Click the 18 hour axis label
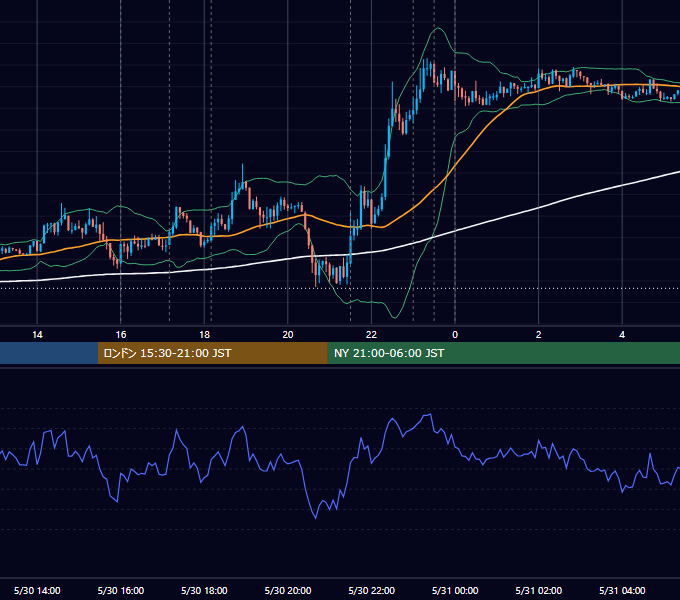 click(x=204, y=335)
